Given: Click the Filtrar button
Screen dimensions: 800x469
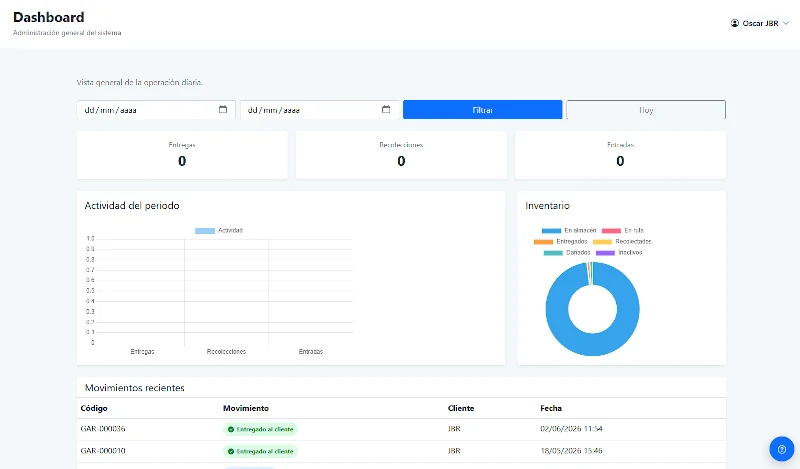Looking at the screenshot, I should coord(483,110).
